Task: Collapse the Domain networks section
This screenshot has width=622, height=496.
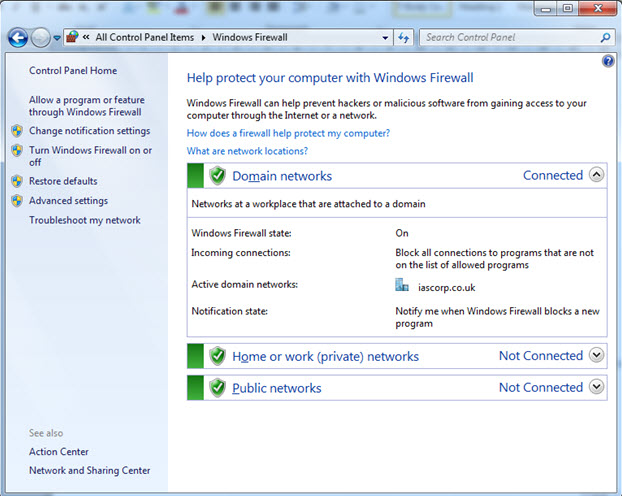Action: tap(596, 175)
